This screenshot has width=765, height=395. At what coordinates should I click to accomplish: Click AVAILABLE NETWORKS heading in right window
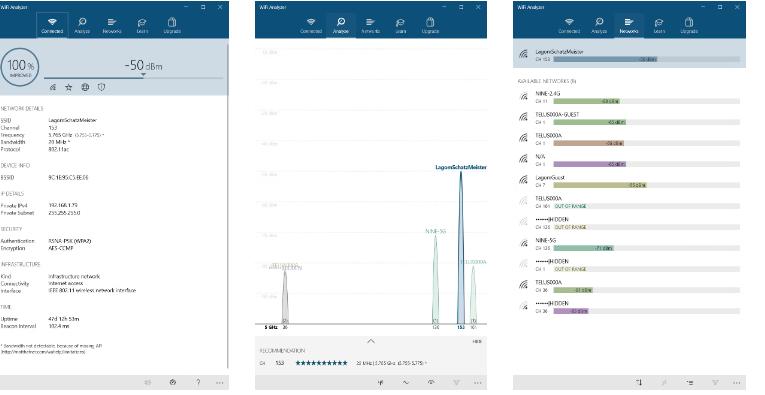[x=547, y=81]
